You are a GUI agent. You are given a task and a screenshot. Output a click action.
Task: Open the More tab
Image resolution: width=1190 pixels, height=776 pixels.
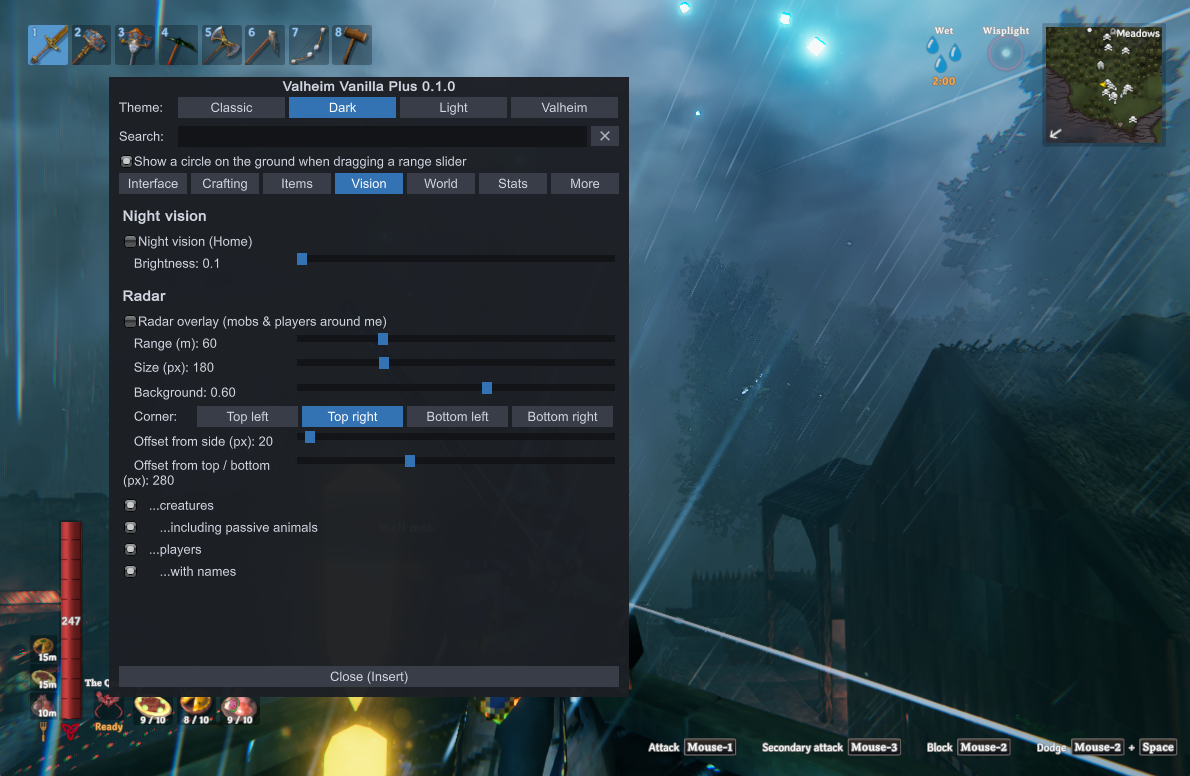(x=584, y=184)
